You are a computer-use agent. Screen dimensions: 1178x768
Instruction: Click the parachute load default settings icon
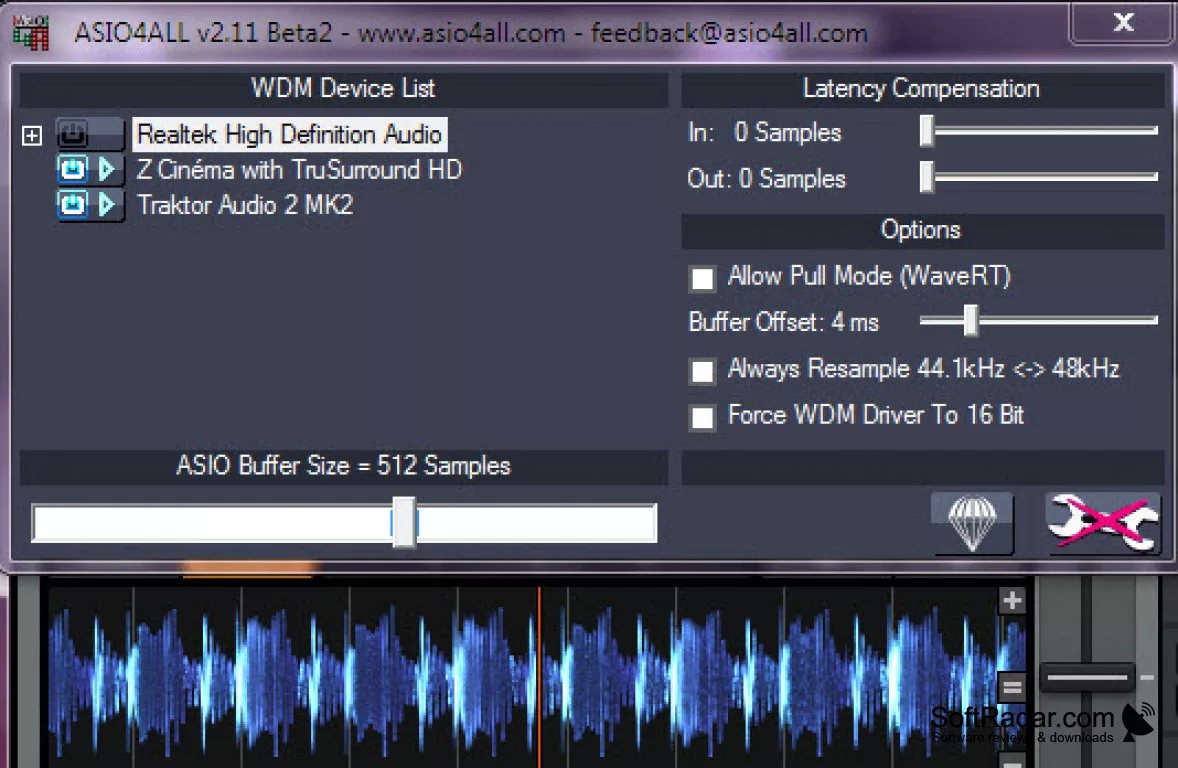972,523
